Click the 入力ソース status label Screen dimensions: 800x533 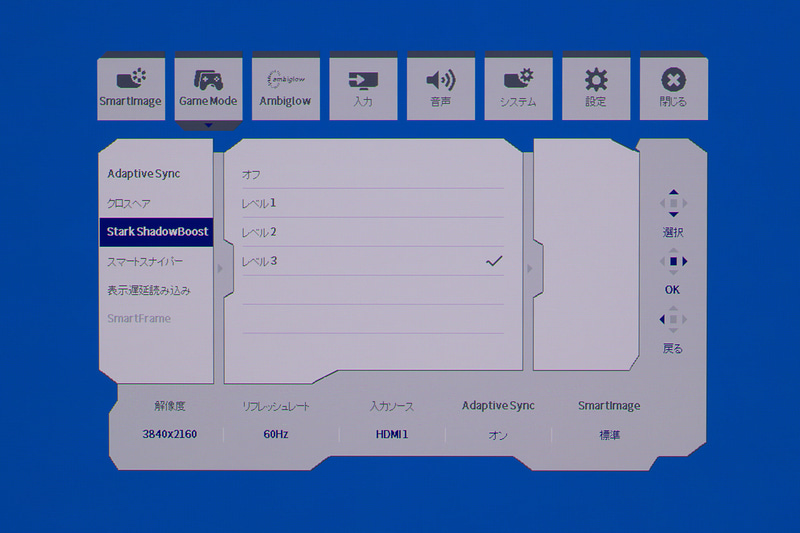(392, 407)
